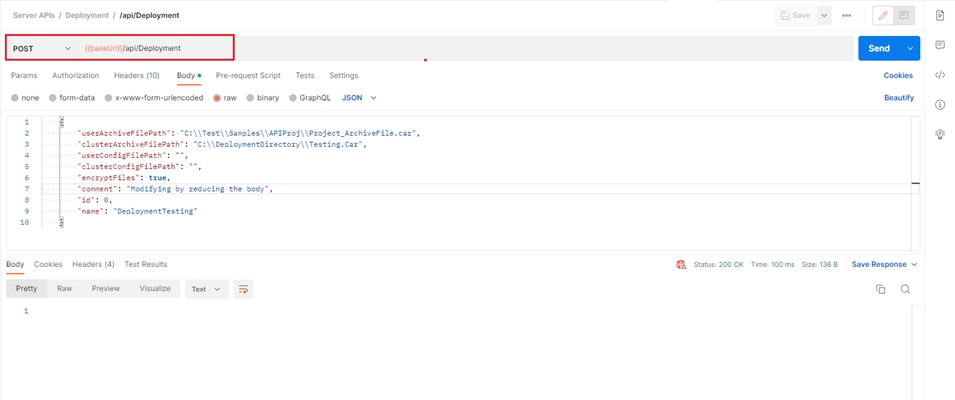The width and height of the screenshot is (955, 400).
Task: Click the Cookies link near Send
Action: click(x=898, y=75)
